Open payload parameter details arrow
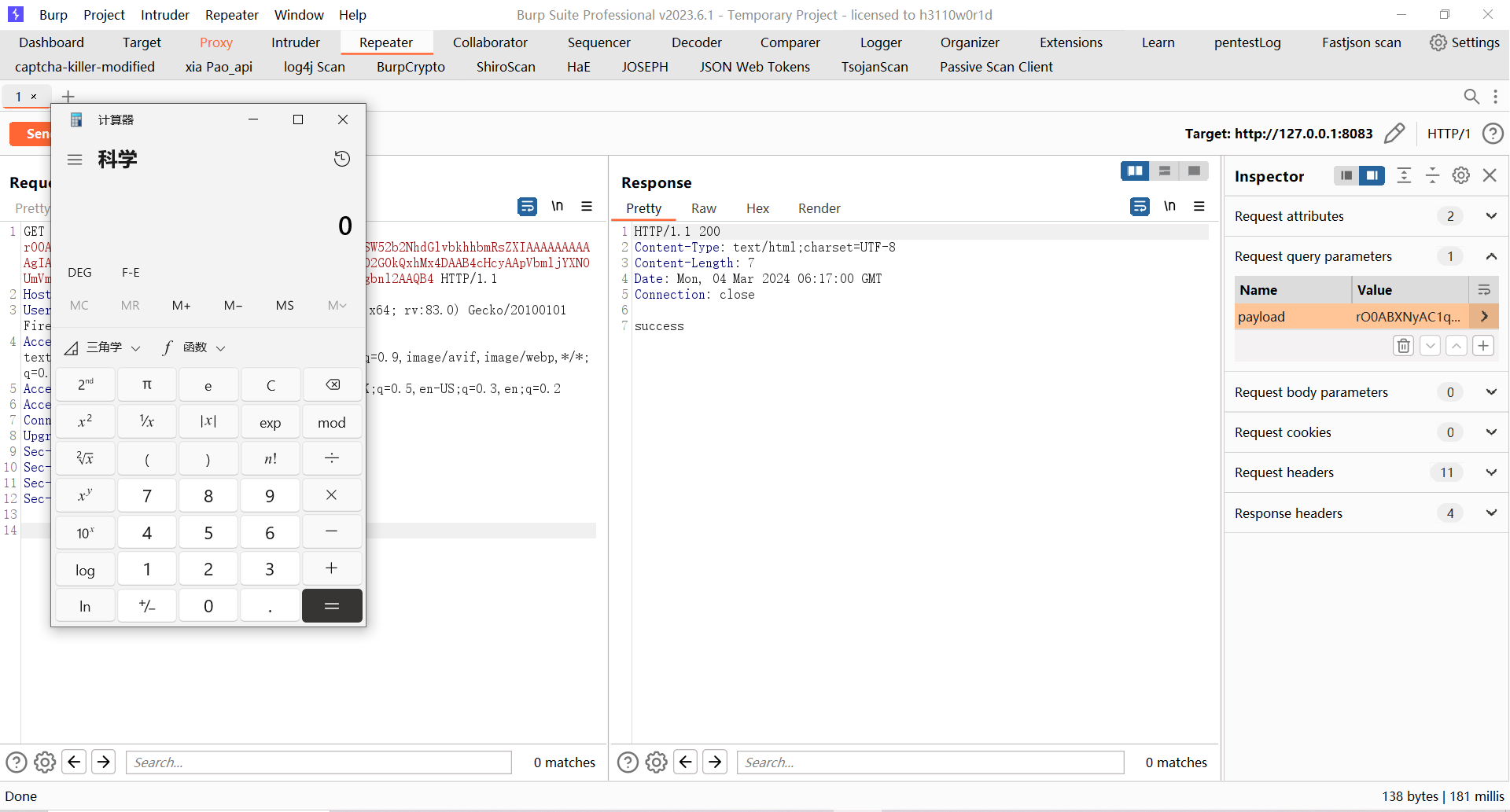The width and height of the screenshot is (1510, 812). click(1484, 316)
